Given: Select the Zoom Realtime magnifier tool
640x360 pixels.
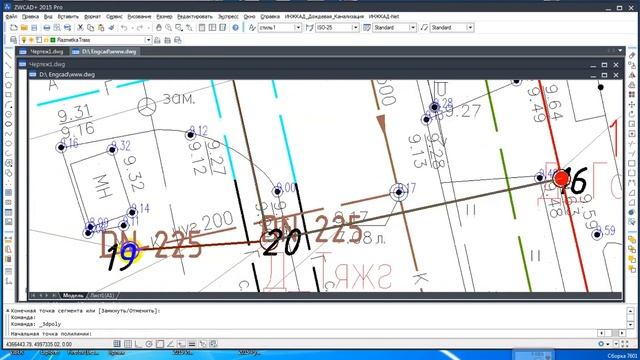Looking at the screenshot, I should (168, 27).
